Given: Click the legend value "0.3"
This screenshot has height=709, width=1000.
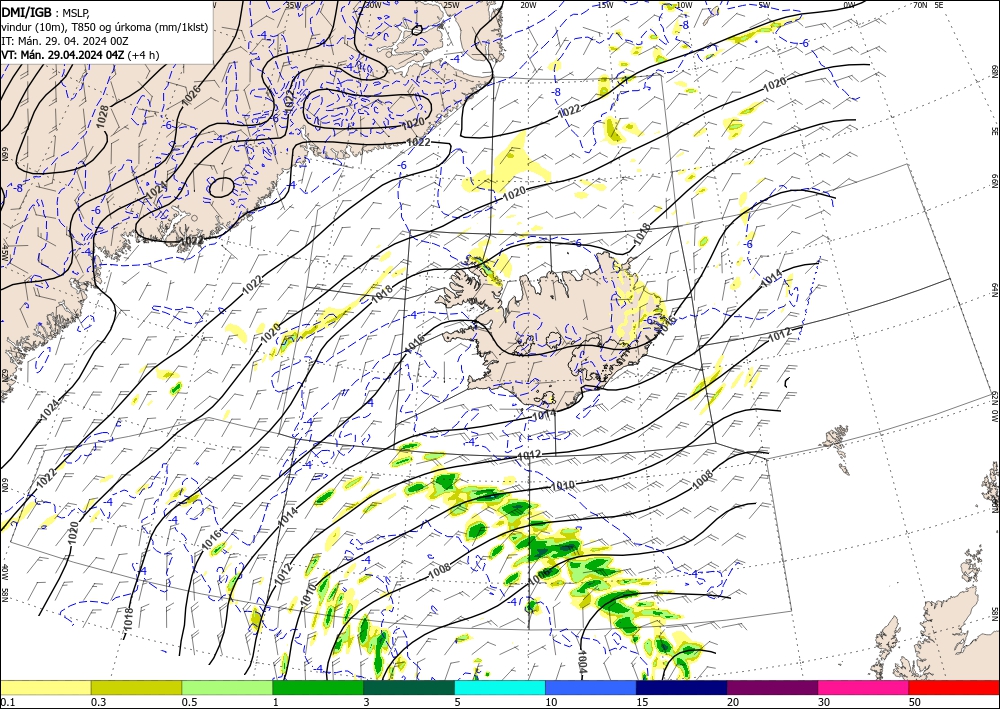Looking at the screenshot, I should pos(98,702).
